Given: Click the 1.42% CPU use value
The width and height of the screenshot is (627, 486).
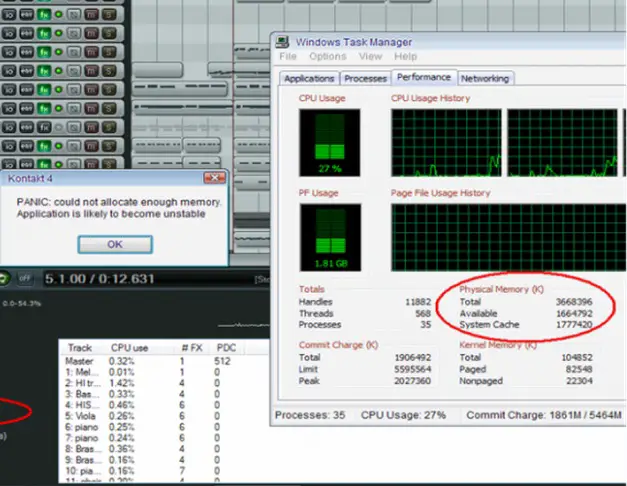Looking at the screenshot, I should click(122, 383).
